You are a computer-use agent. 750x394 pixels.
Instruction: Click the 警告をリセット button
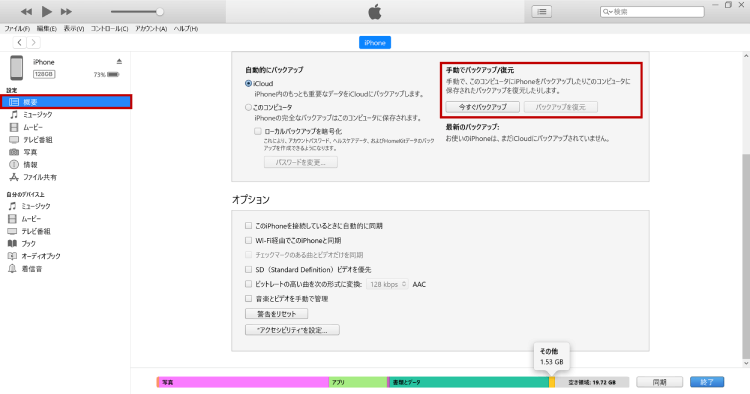coord(276,314)
